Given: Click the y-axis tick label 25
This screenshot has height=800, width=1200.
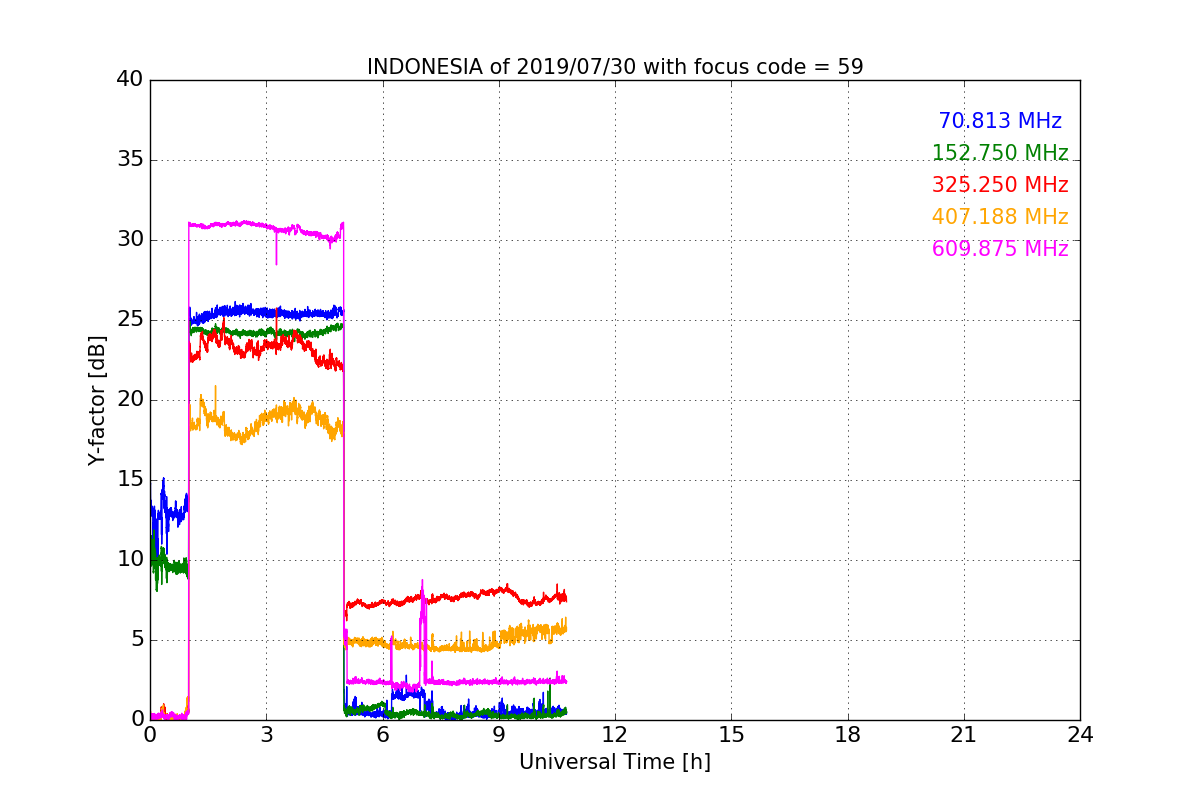Looking at the screenshot, I should [x=130, y=319].
